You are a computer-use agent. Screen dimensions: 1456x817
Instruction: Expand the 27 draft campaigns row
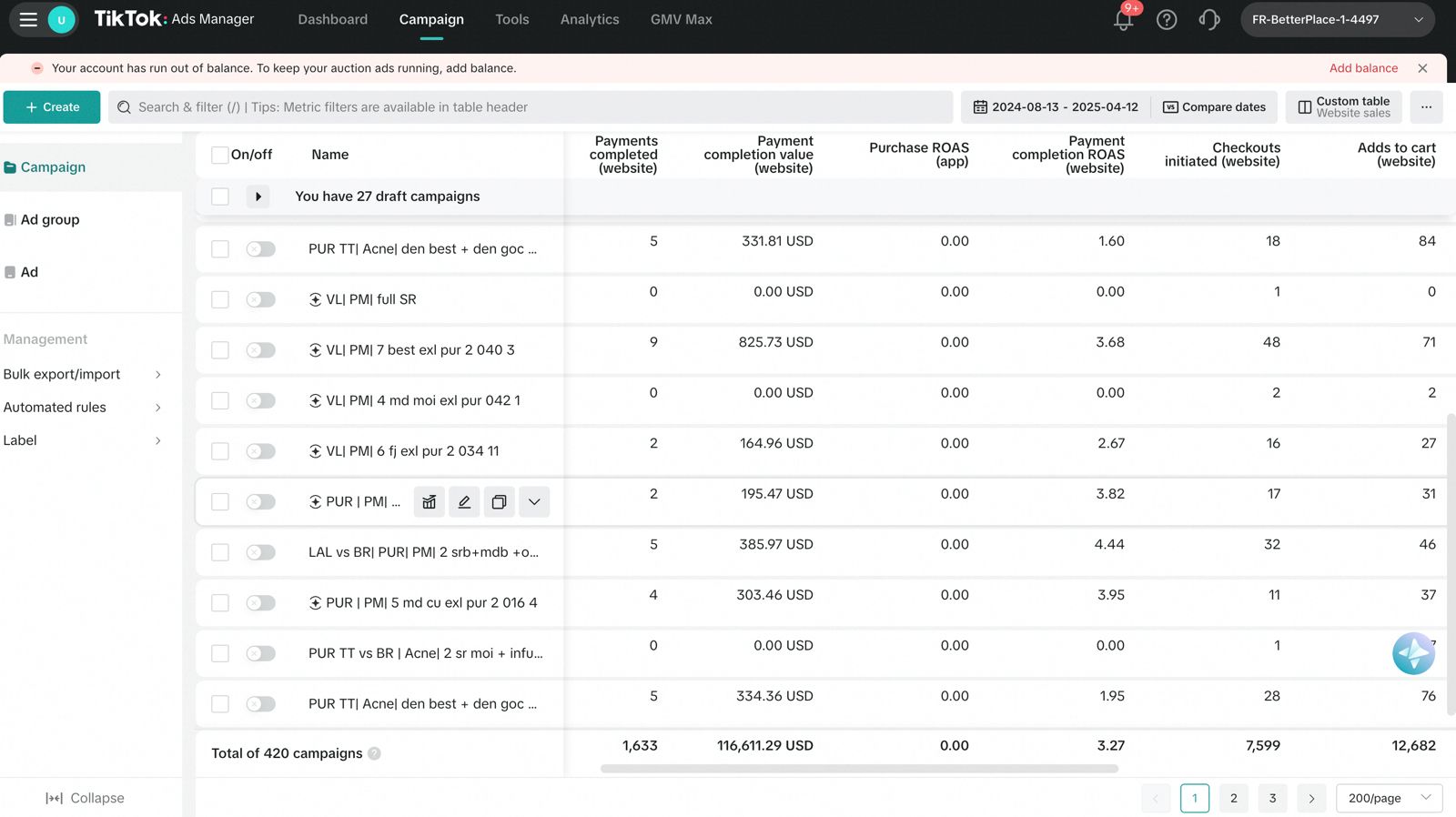pyautogui.click(x=258, y=197)
